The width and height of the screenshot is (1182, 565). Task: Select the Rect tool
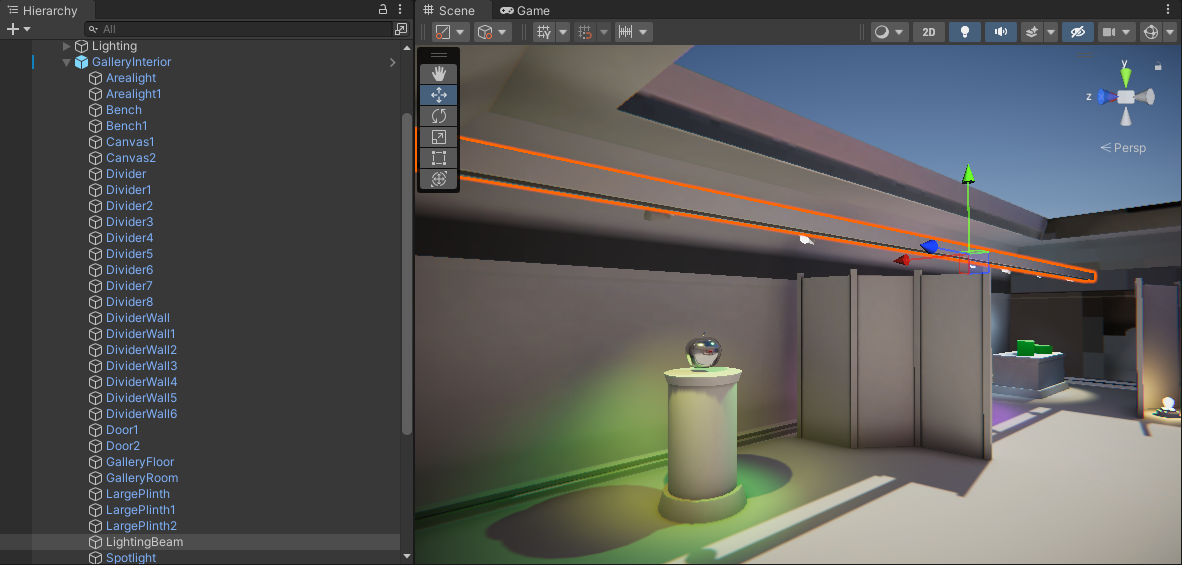tap(438, 158)
